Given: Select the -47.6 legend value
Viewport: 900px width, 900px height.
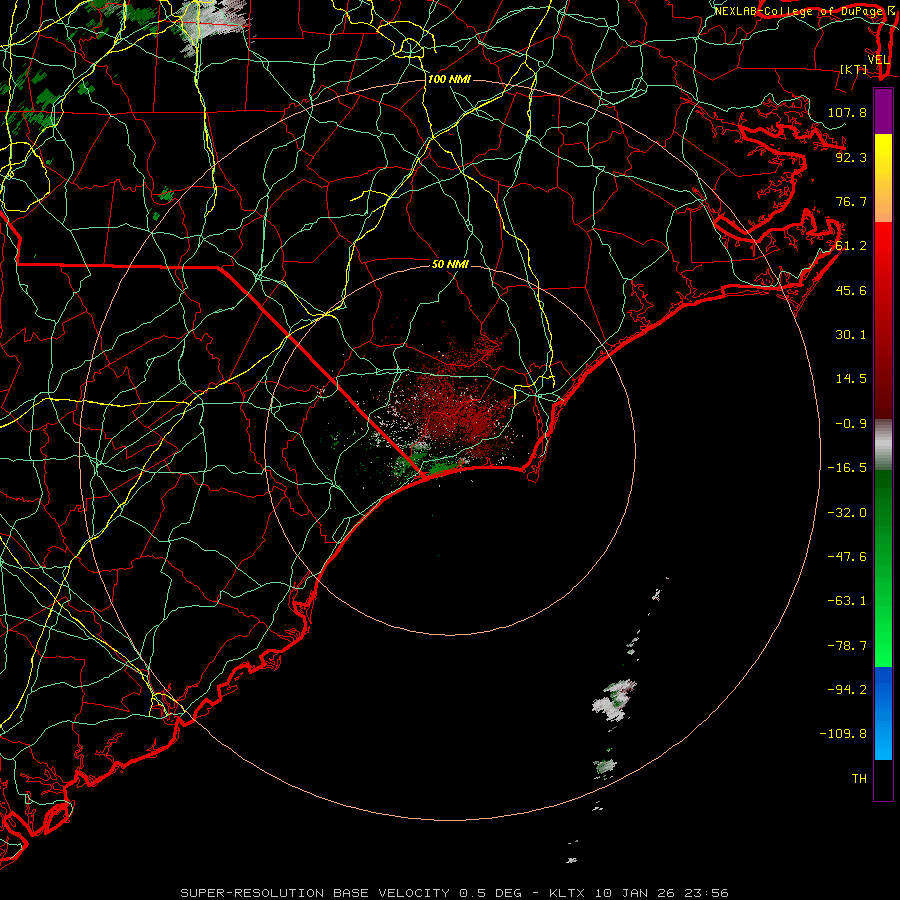Looking at the screenshot, I should tap(847, 557).
